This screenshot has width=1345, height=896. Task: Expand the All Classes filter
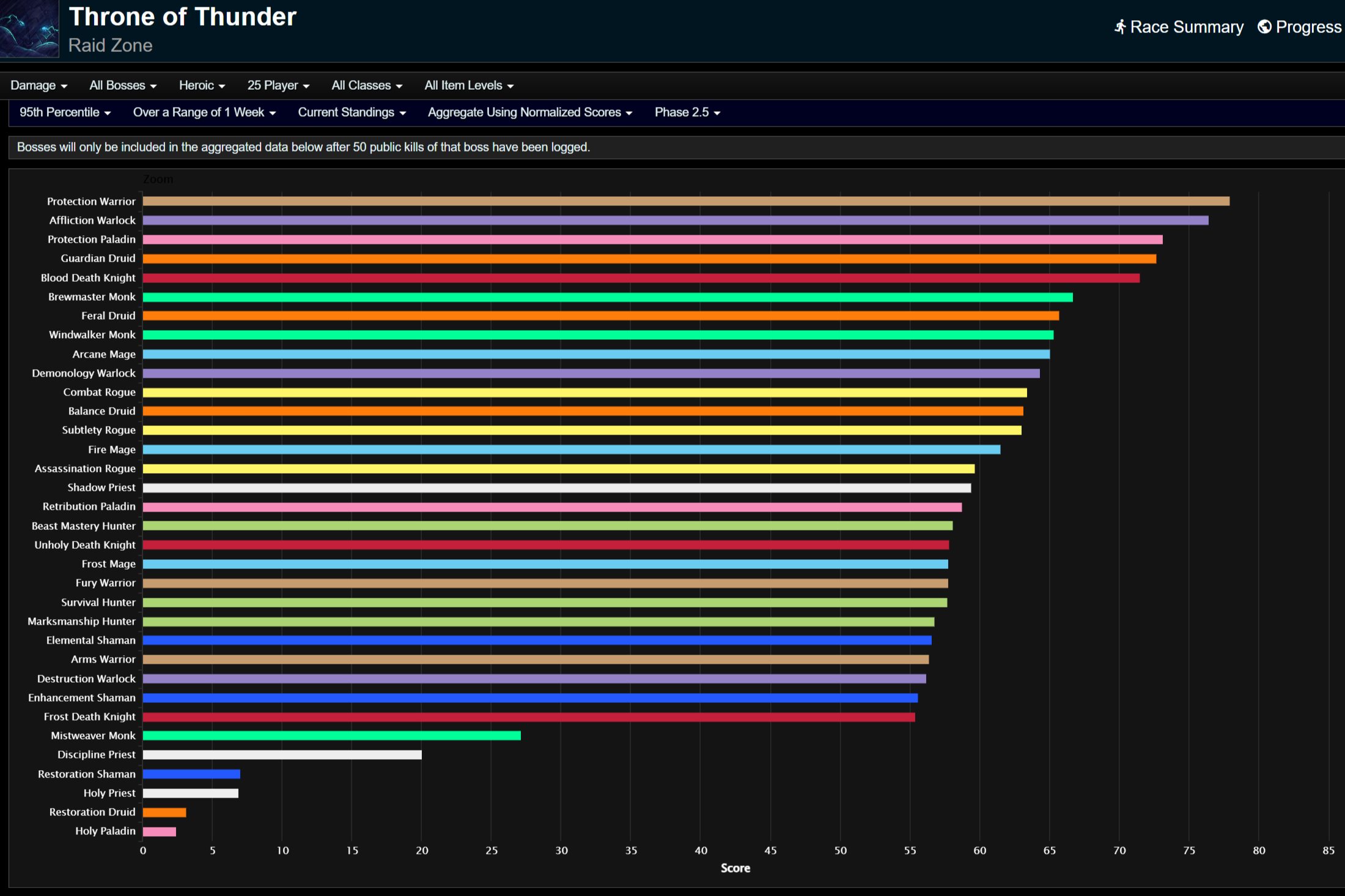click(367, 86)
